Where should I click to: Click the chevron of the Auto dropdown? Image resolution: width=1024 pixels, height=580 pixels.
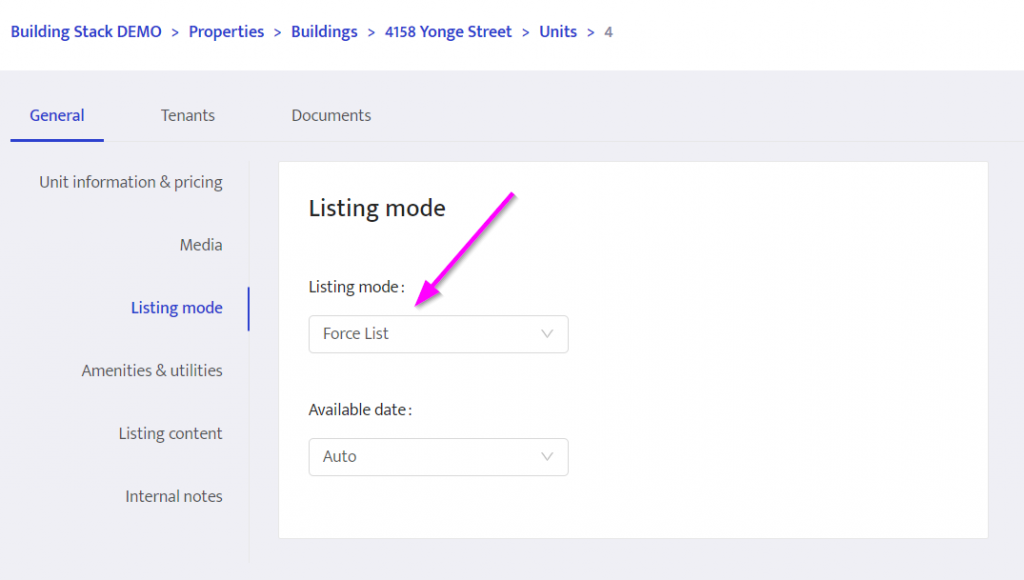pos(547,457)
